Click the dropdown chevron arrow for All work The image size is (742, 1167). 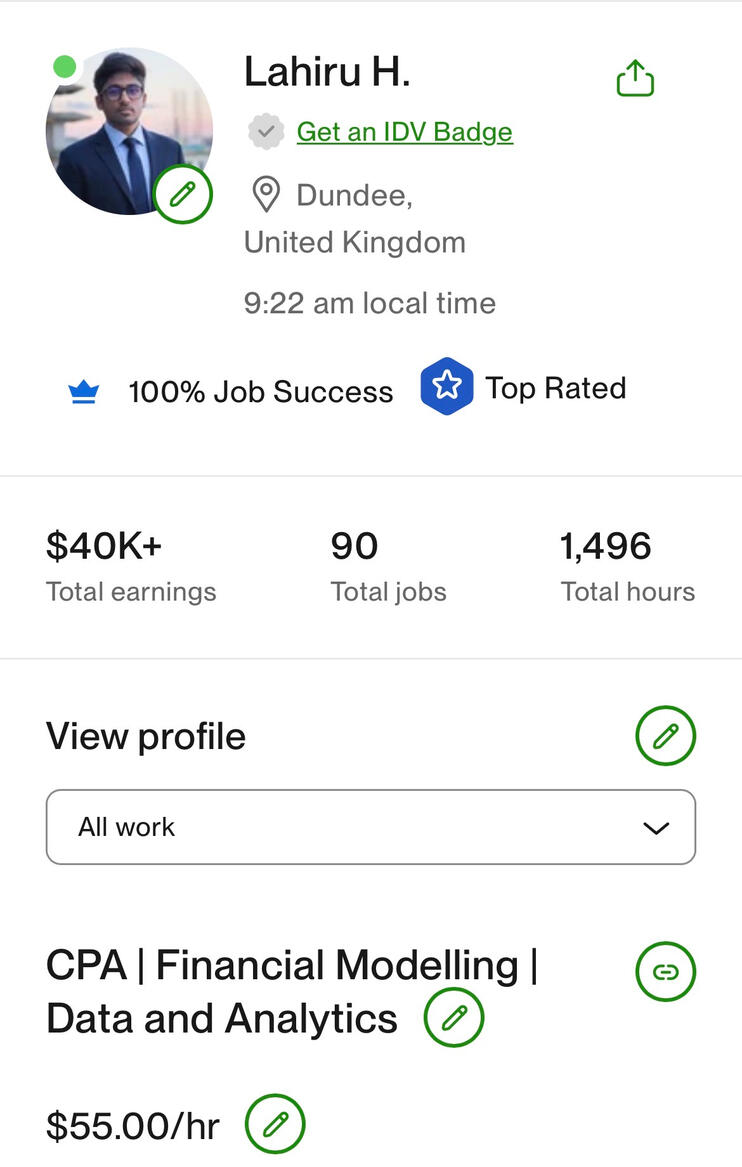656,828
